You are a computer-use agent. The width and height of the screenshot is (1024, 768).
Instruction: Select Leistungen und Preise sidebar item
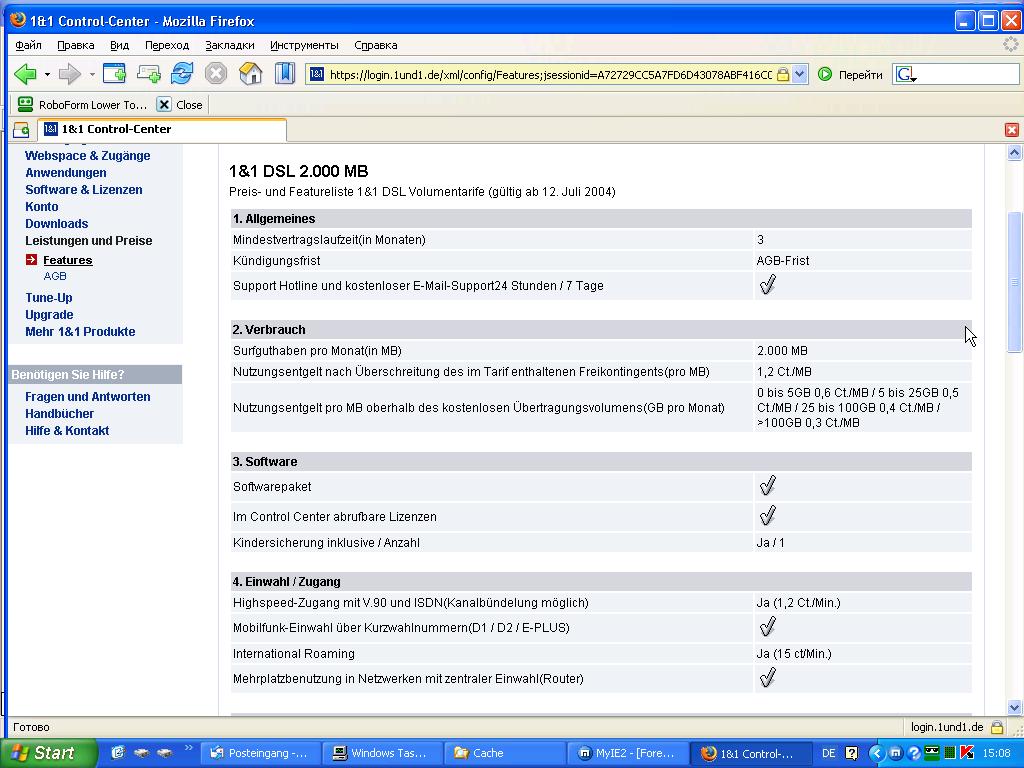click(x=89, y=240)
